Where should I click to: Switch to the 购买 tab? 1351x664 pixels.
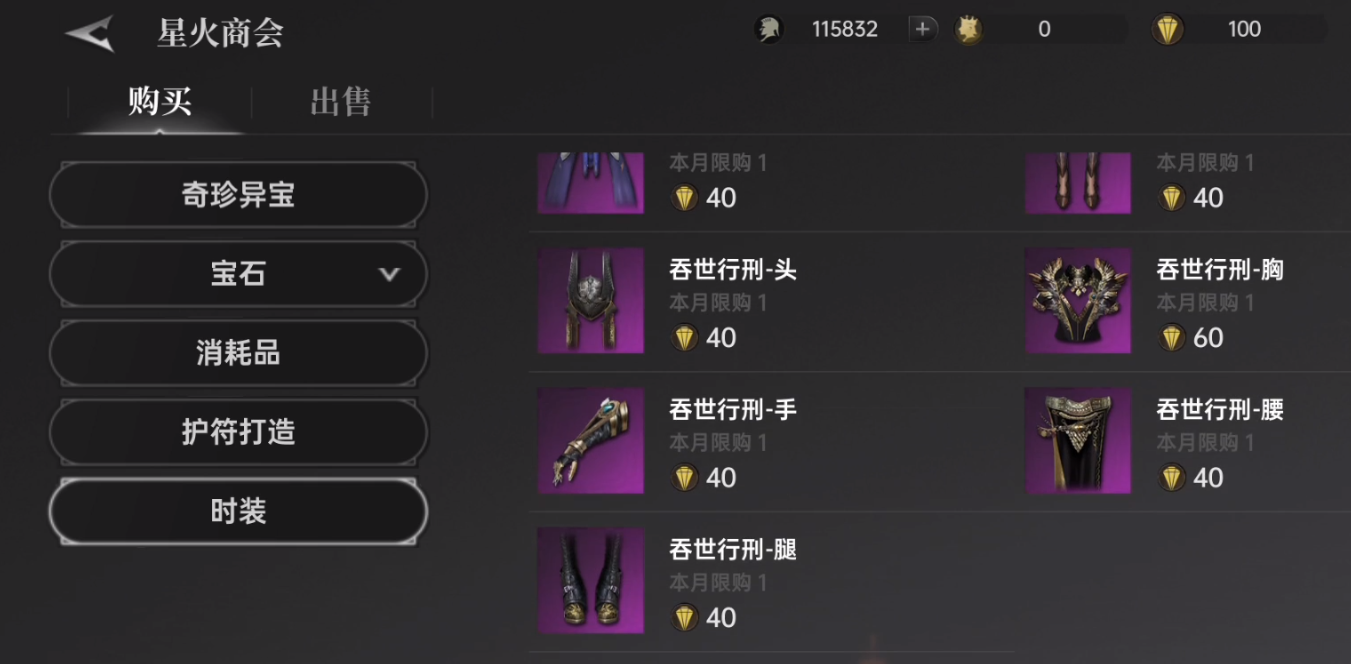(160, 101)
